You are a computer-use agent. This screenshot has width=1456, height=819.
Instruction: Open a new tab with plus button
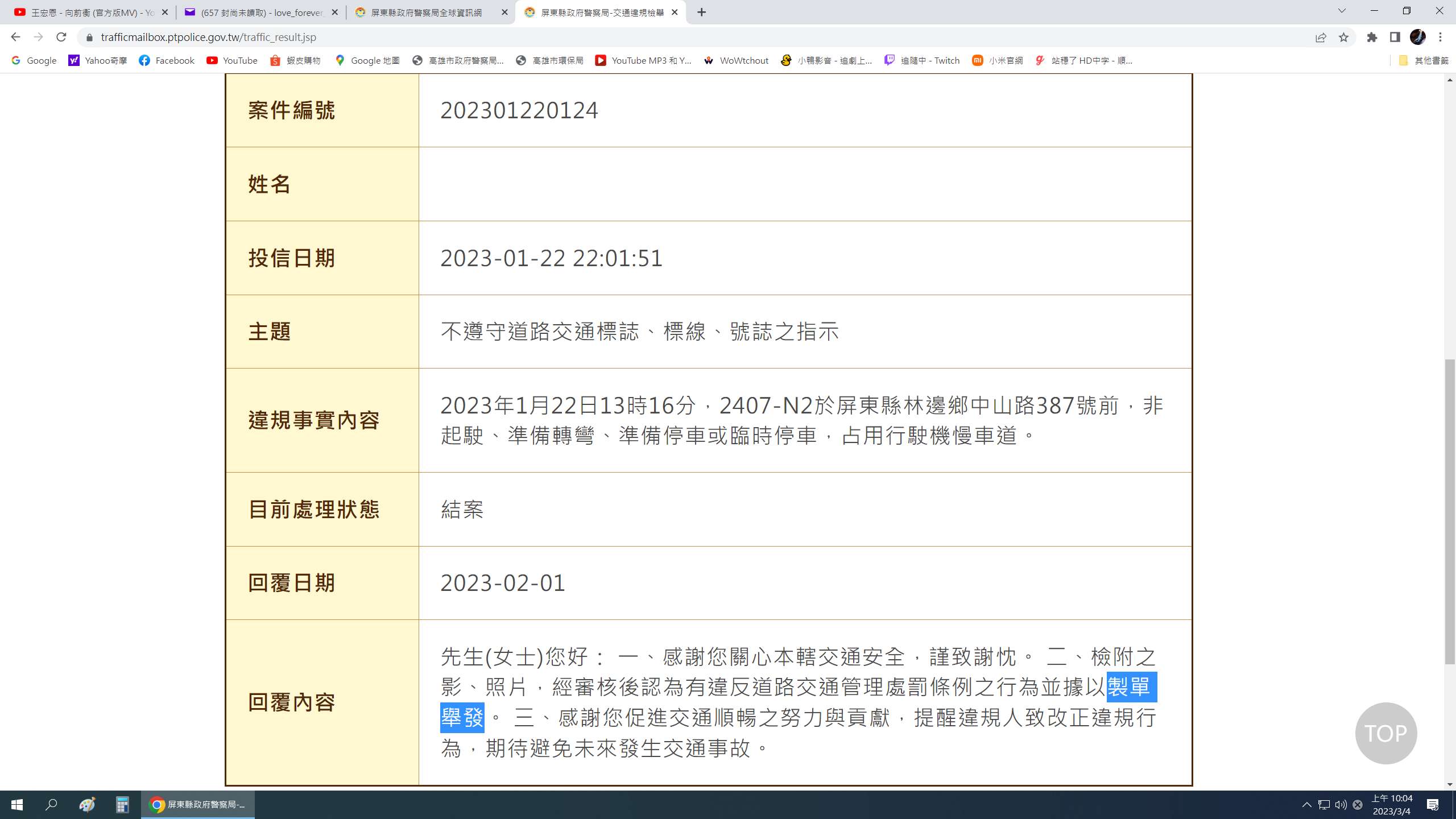point(702,12)
